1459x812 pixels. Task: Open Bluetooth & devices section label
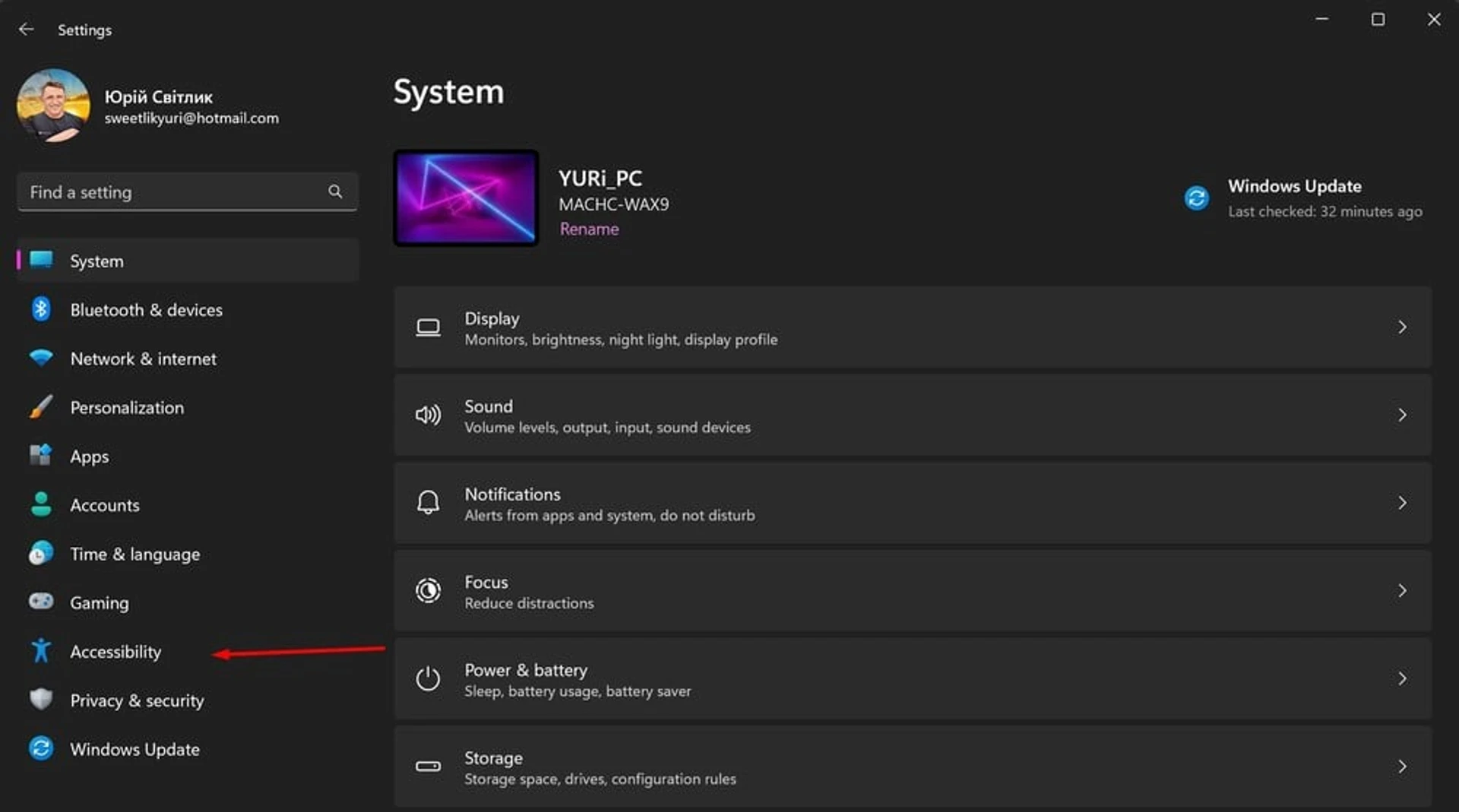pyautogui.click(x=146, y=310)
